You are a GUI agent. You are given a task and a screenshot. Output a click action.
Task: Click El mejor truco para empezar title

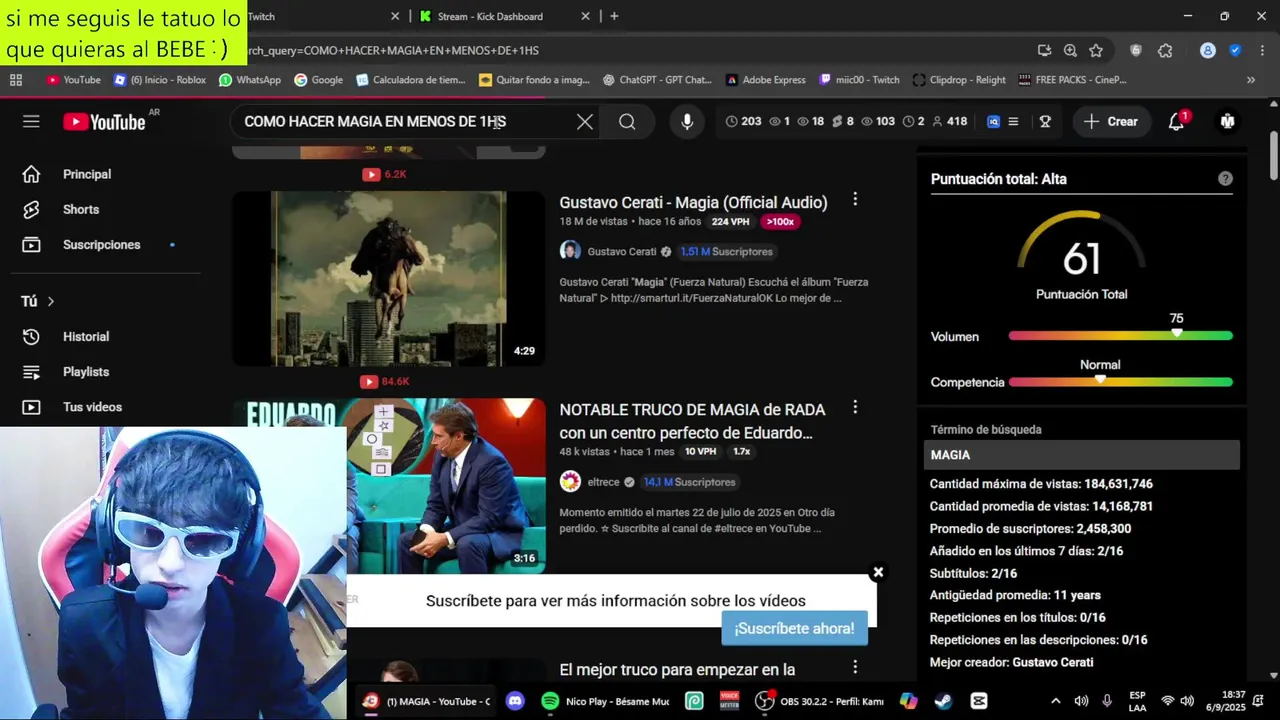click(677, 669)
